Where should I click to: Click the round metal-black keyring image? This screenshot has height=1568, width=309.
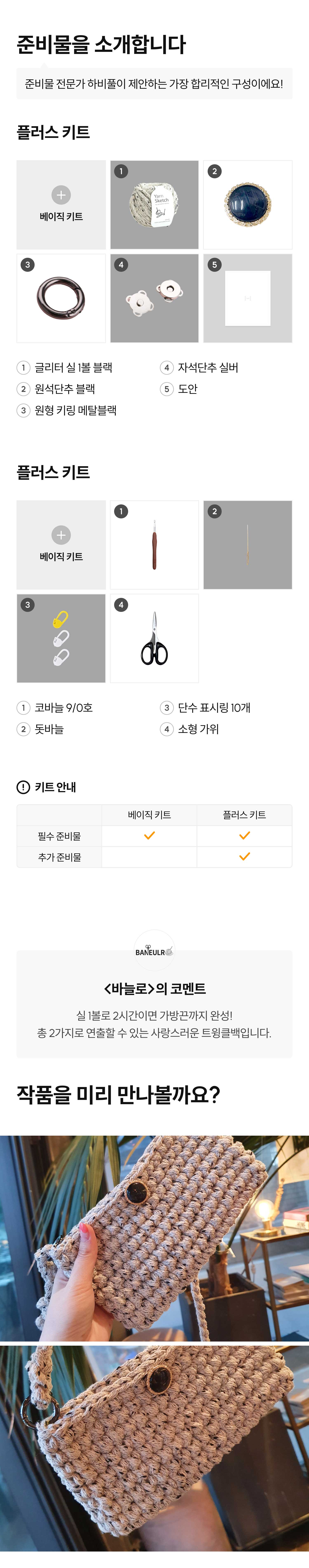point(61,298)
